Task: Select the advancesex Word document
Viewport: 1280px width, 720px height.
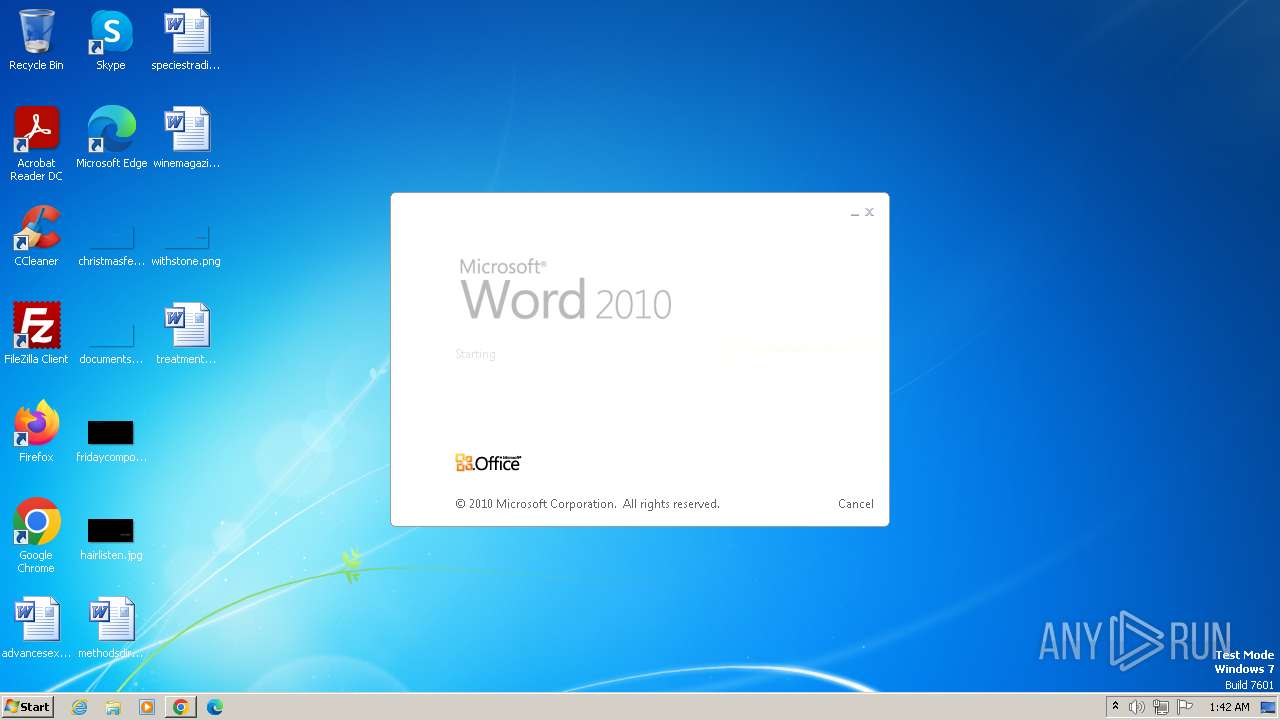Action: (x=36, y=628)
